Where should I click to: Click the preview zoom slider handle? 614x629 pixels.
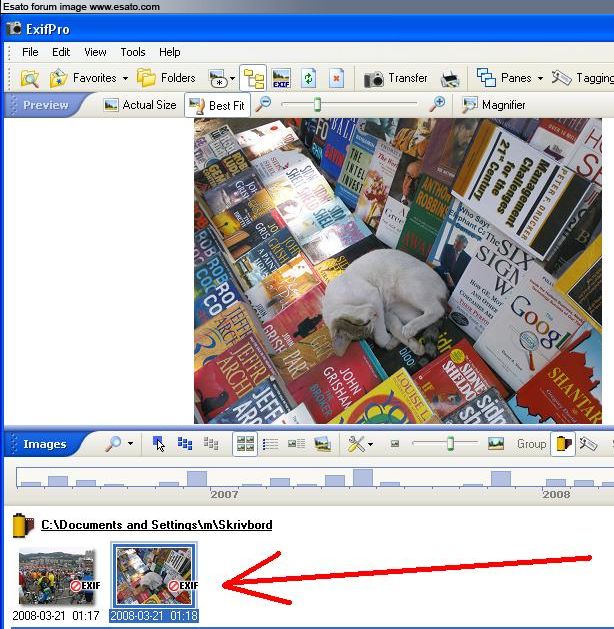pos(317,104)
